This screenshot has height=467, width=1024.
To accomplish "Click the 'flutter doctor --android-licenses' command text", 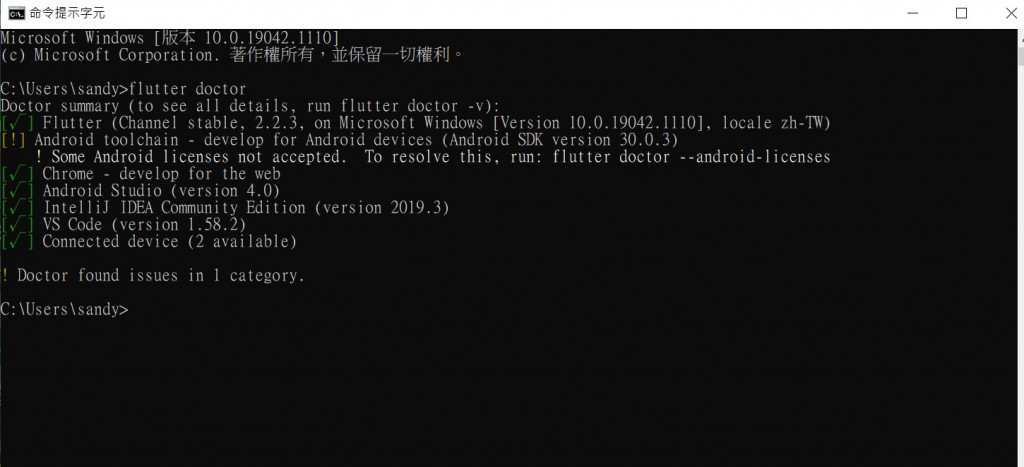I will click(x=691, y=157).
